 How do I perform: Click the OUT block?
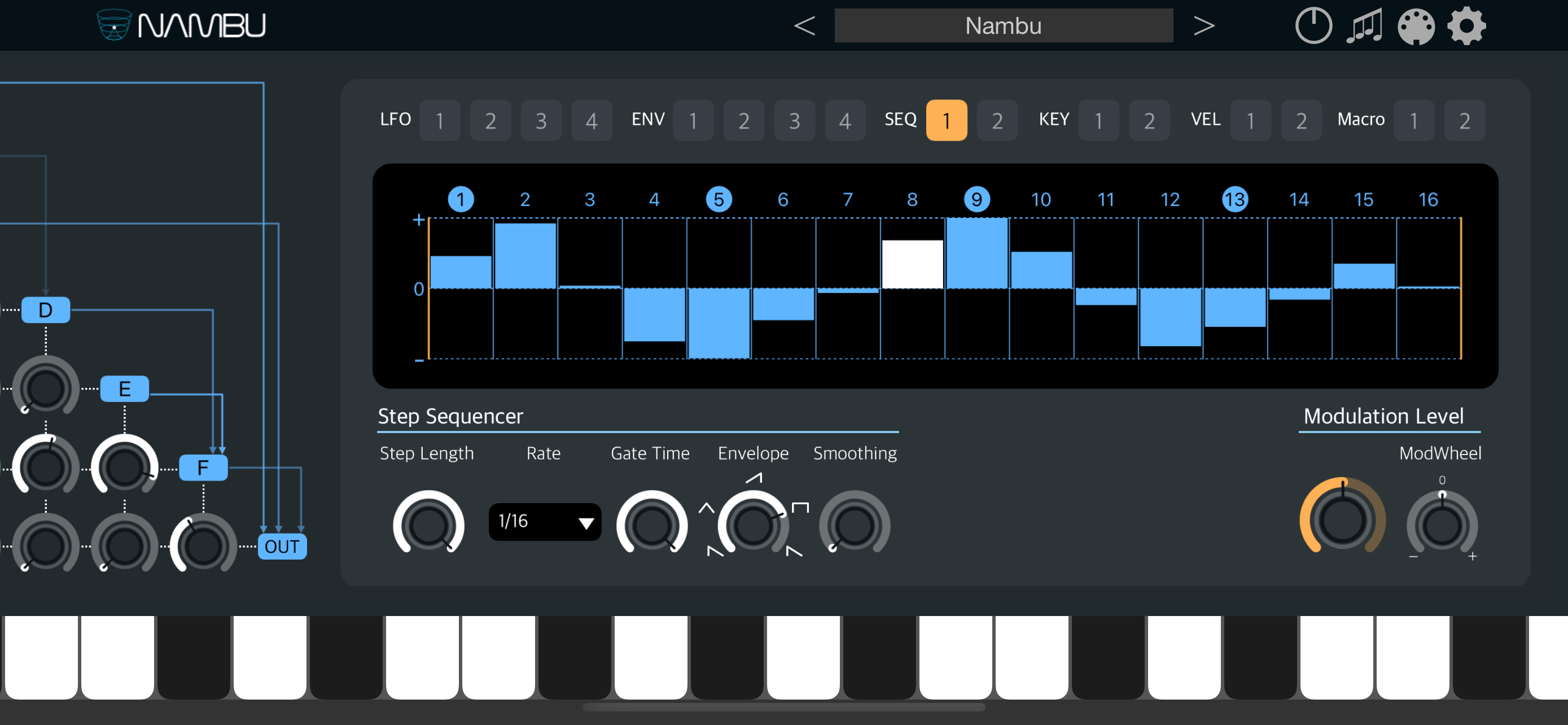tap(282, 546)
